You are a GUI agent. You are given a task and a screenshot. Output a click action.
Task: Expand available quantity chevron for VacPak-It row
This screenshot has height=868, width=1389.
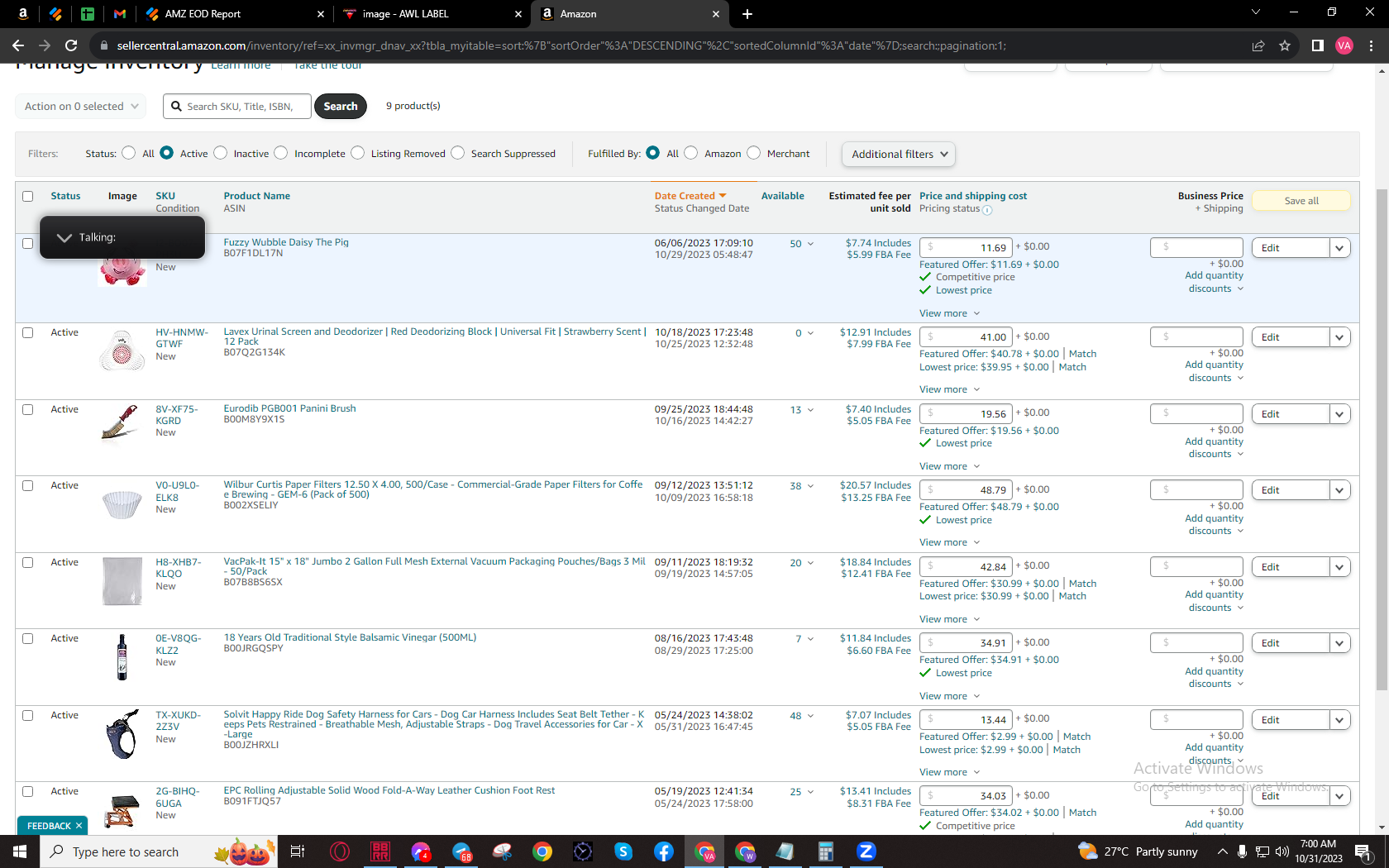click(810, 563)
